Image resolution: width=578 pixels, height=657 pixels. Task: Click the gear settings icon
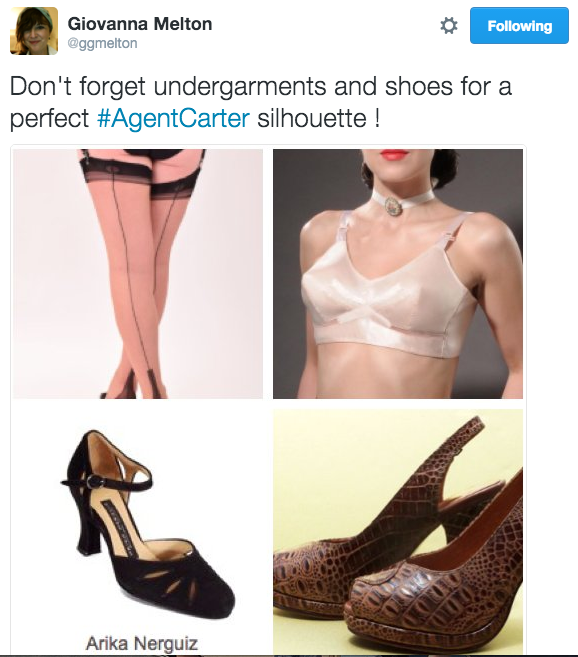pyautogui.click(x=448, y=26)
